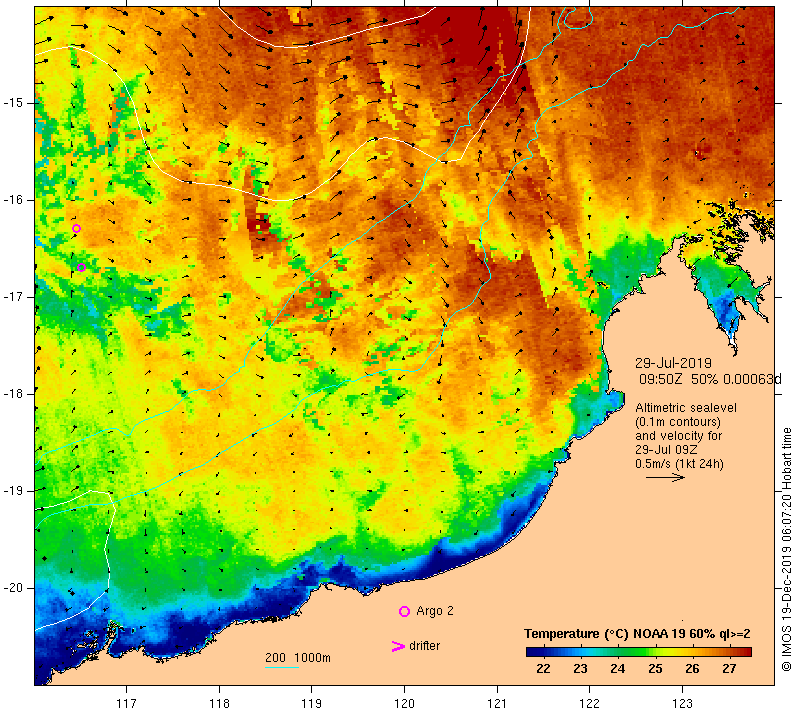Click the -15 latitude axis label
The width and height of the screenshot is (800, 710).
coord(13,103)
